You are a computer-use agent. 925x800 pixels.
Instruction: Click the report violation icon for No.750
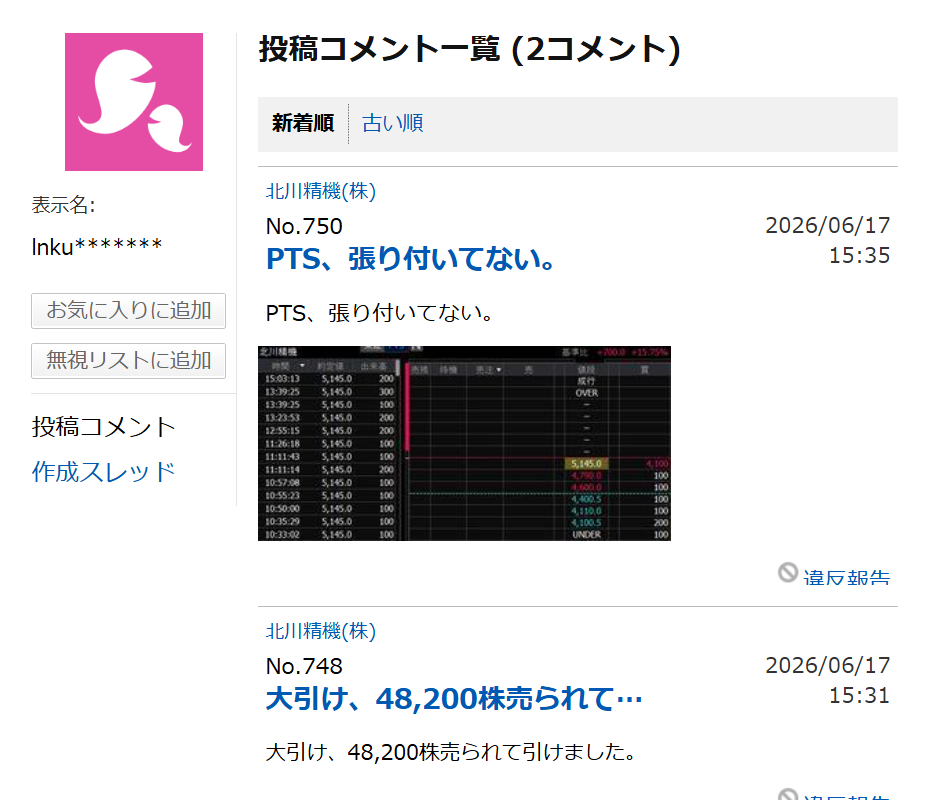point(788,572)
